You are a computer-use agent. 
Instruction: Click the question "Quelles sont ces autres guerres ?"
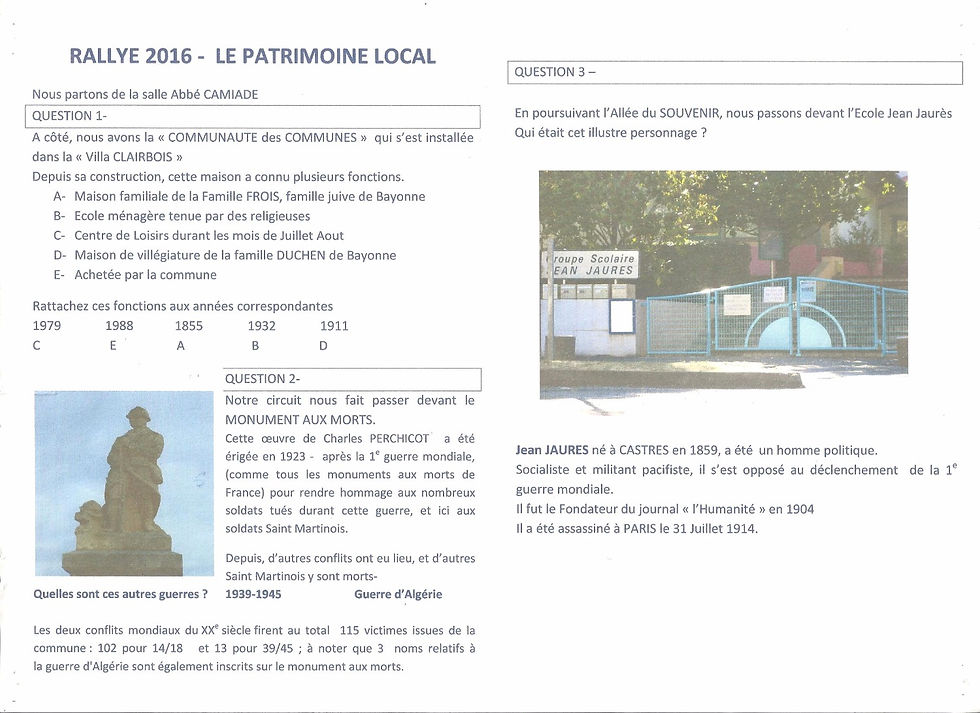pyautogui.click(x=121, y=594)
